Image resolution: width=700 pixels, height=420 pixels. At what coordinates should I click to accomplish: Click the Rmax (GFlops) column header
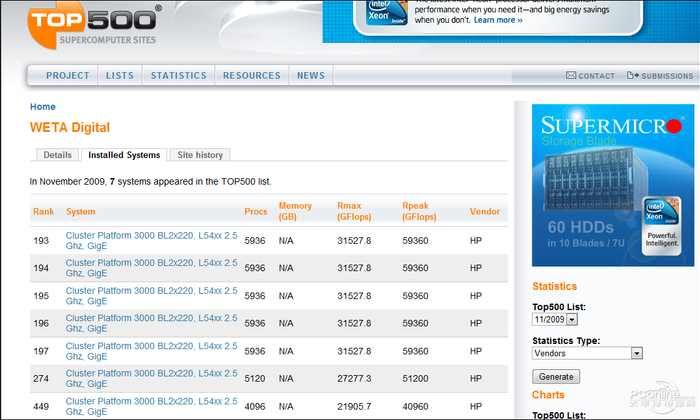354,211
